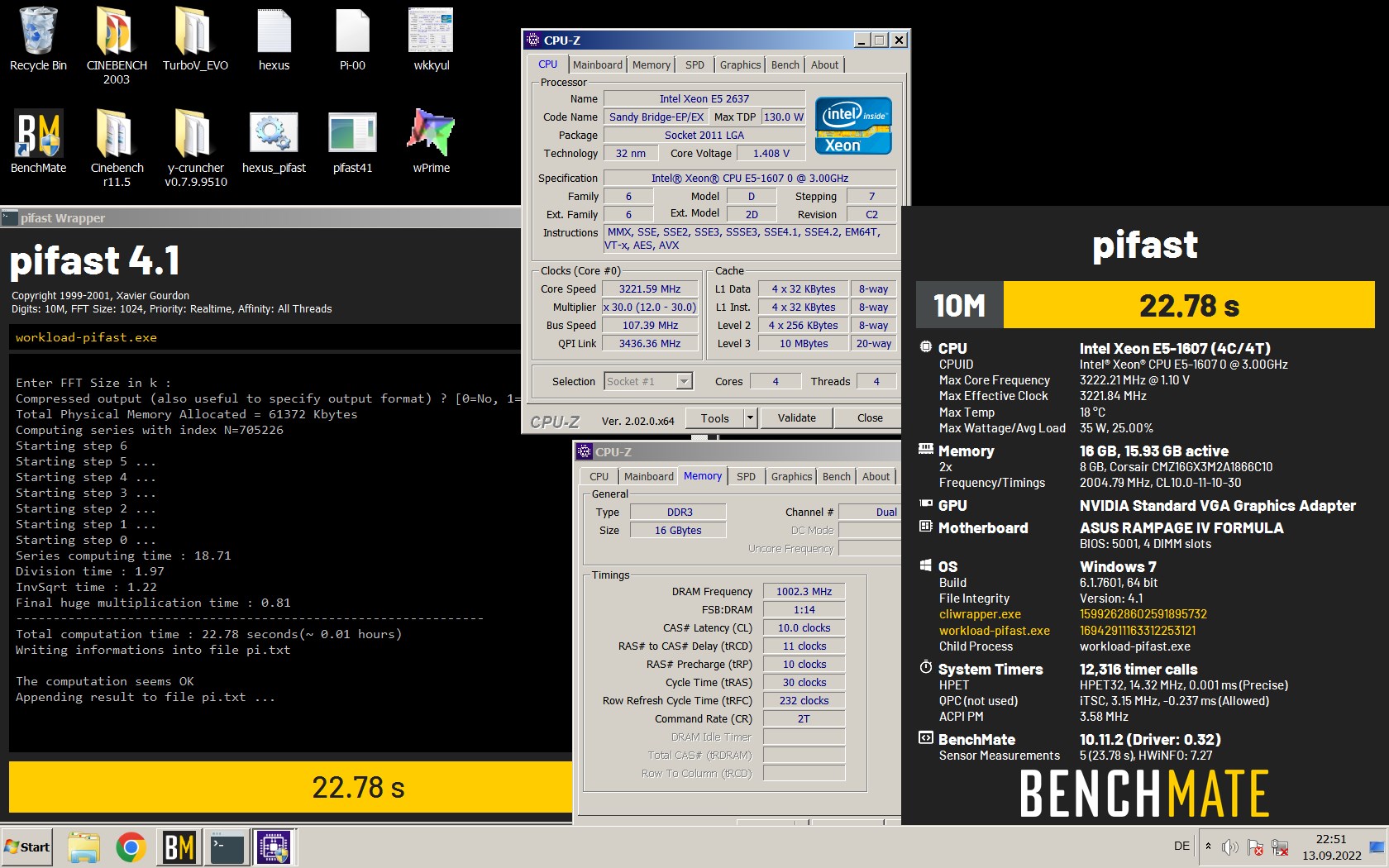The width and height of the screenshot is (1389, 868).
Task: Switch to the console window taskbar icon
Action: click(226, 847)
